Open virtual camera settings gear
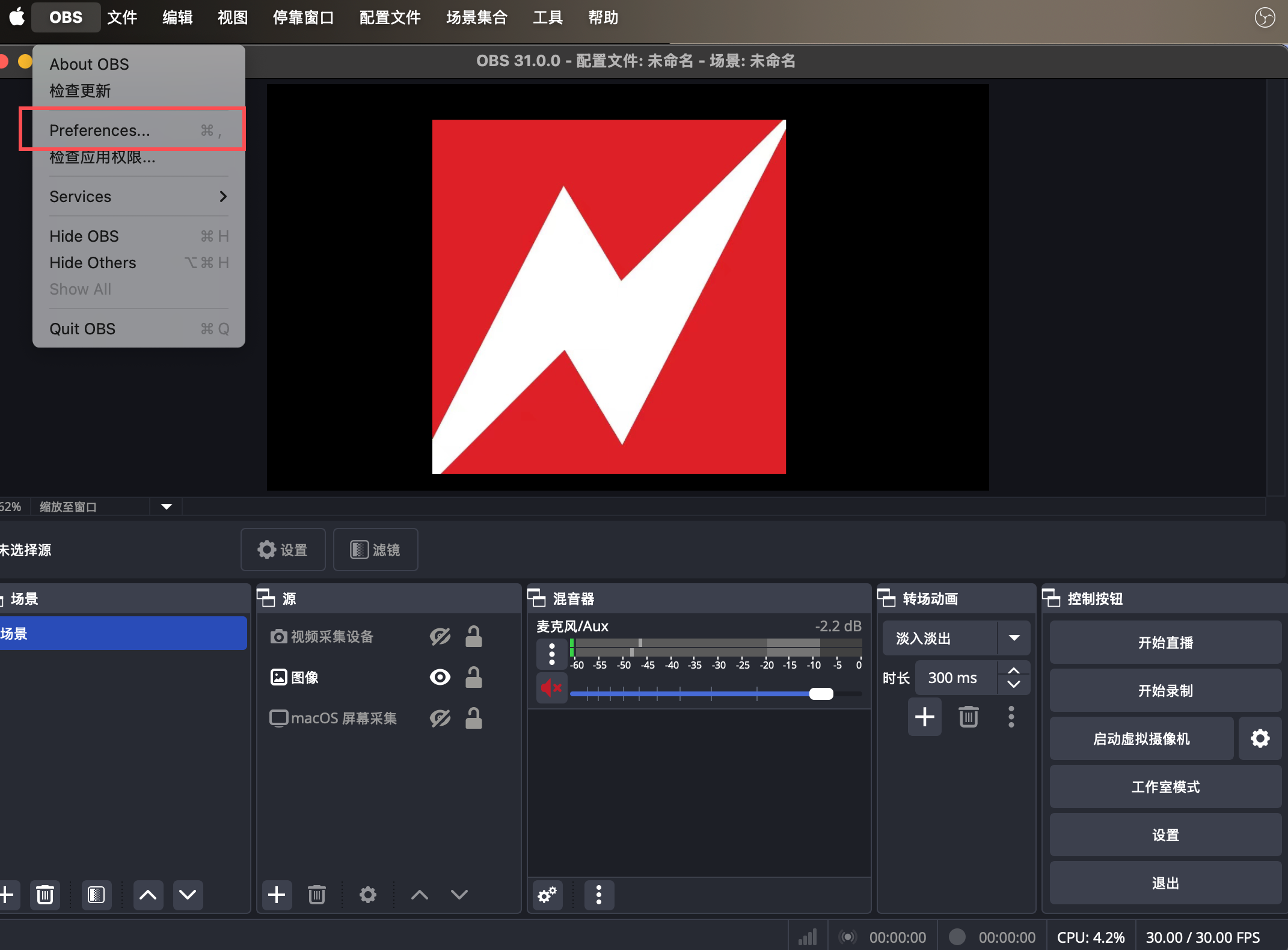The width and height of the screenshot is (1288, 950). coord(1260,738)
